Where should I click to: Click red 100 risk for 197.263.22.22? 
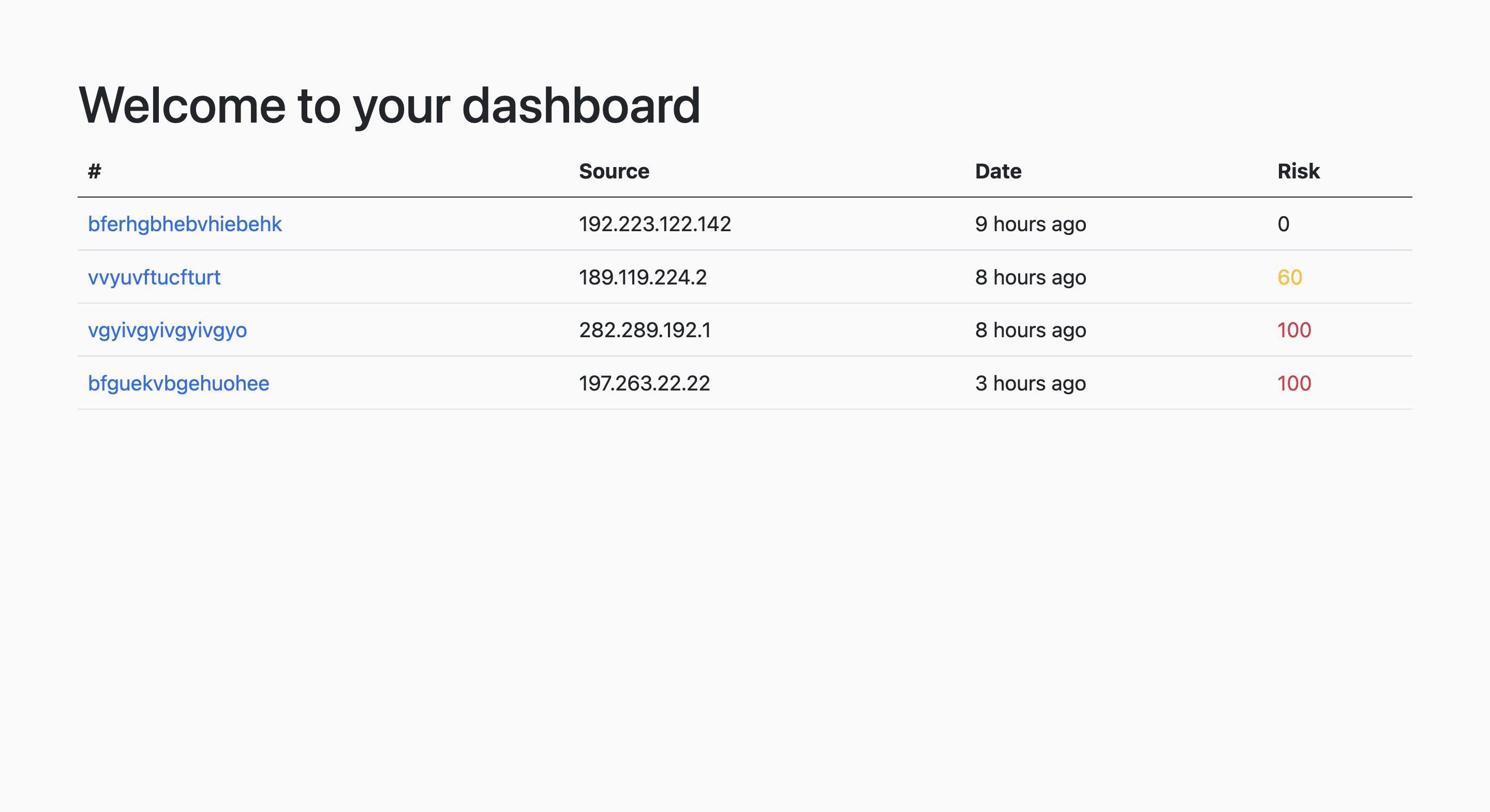[1294, 383]
